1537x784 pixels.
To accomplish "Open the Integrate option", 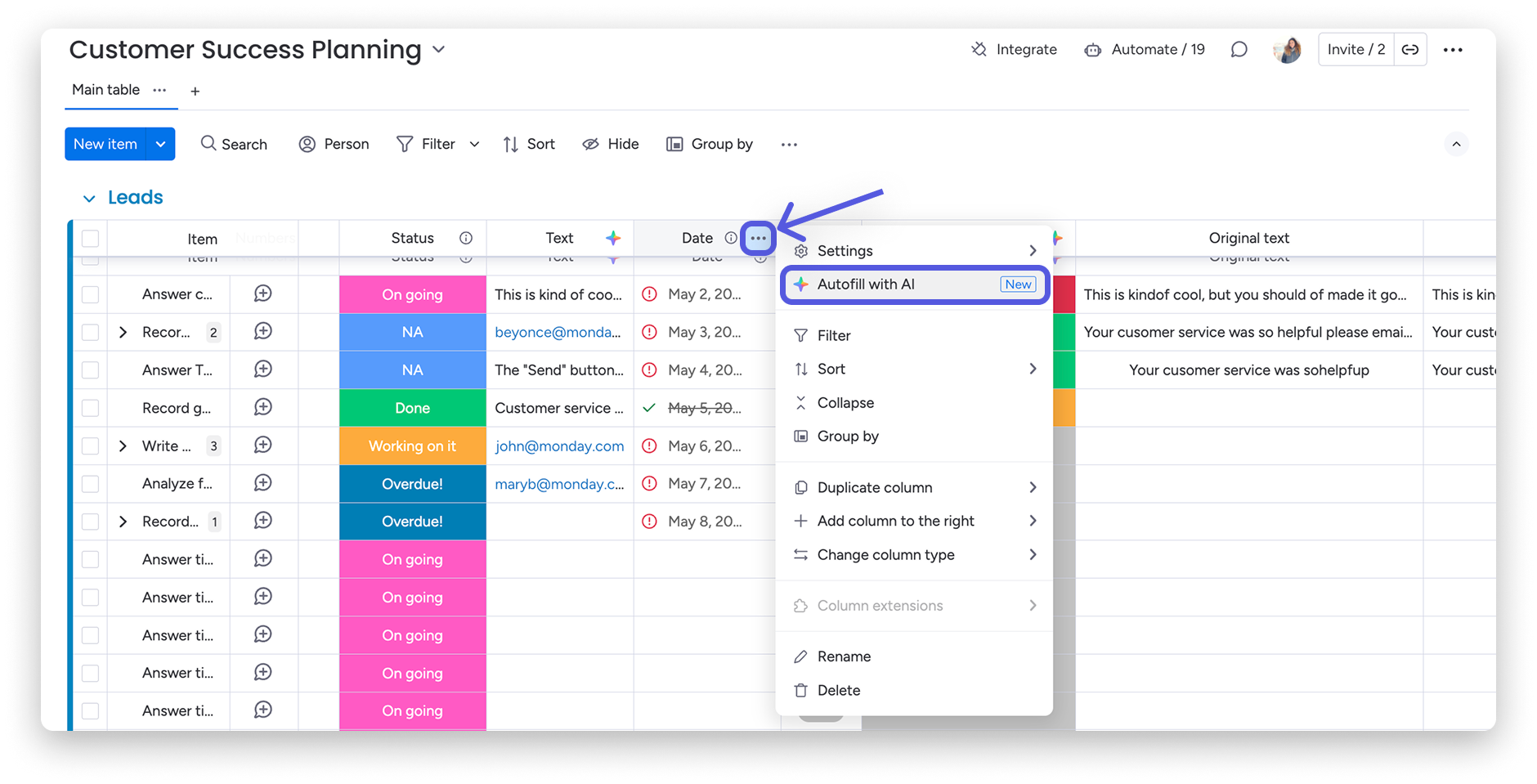I will [x=1014, y=50].
